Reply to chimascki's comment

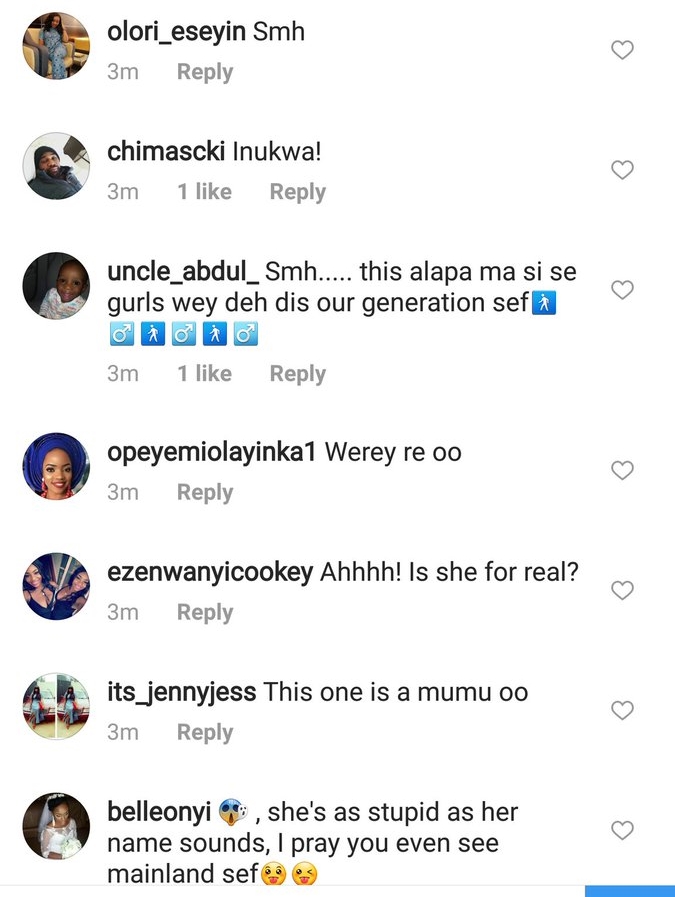pyautogui.click(x=297, y=192)
